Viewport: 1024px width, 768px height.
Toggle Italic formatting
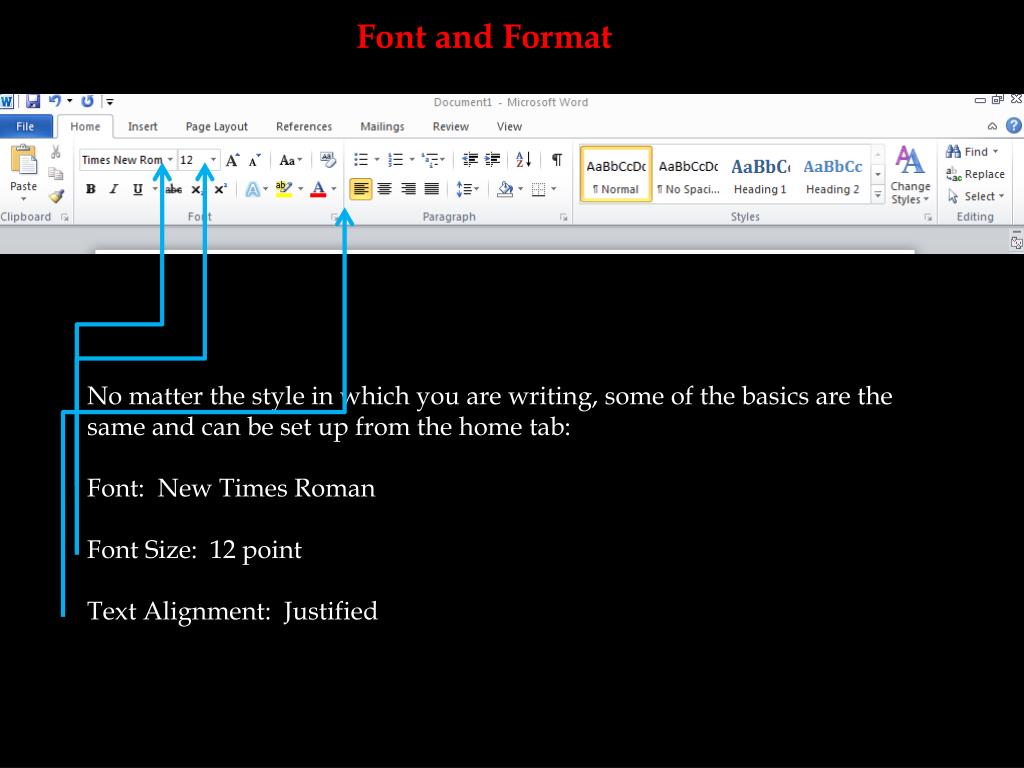click(114, 189)
